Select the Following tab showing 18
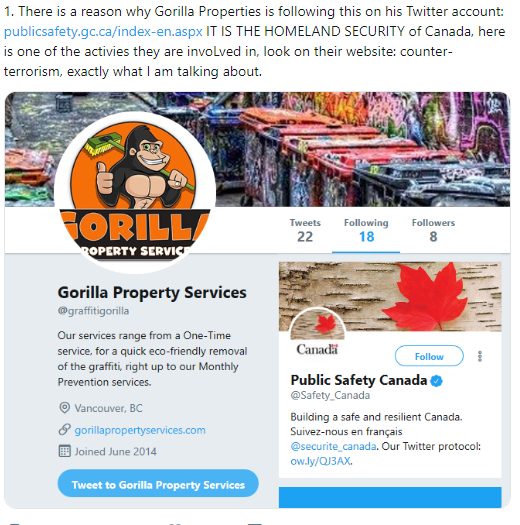This screenshot has width=520, height=525. [366, 230]
